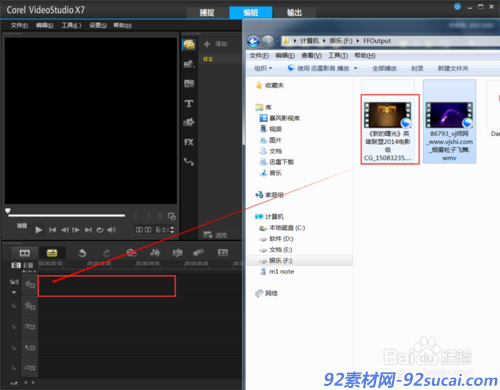Click New Folder in Explorer toolbar

[453, 68]
